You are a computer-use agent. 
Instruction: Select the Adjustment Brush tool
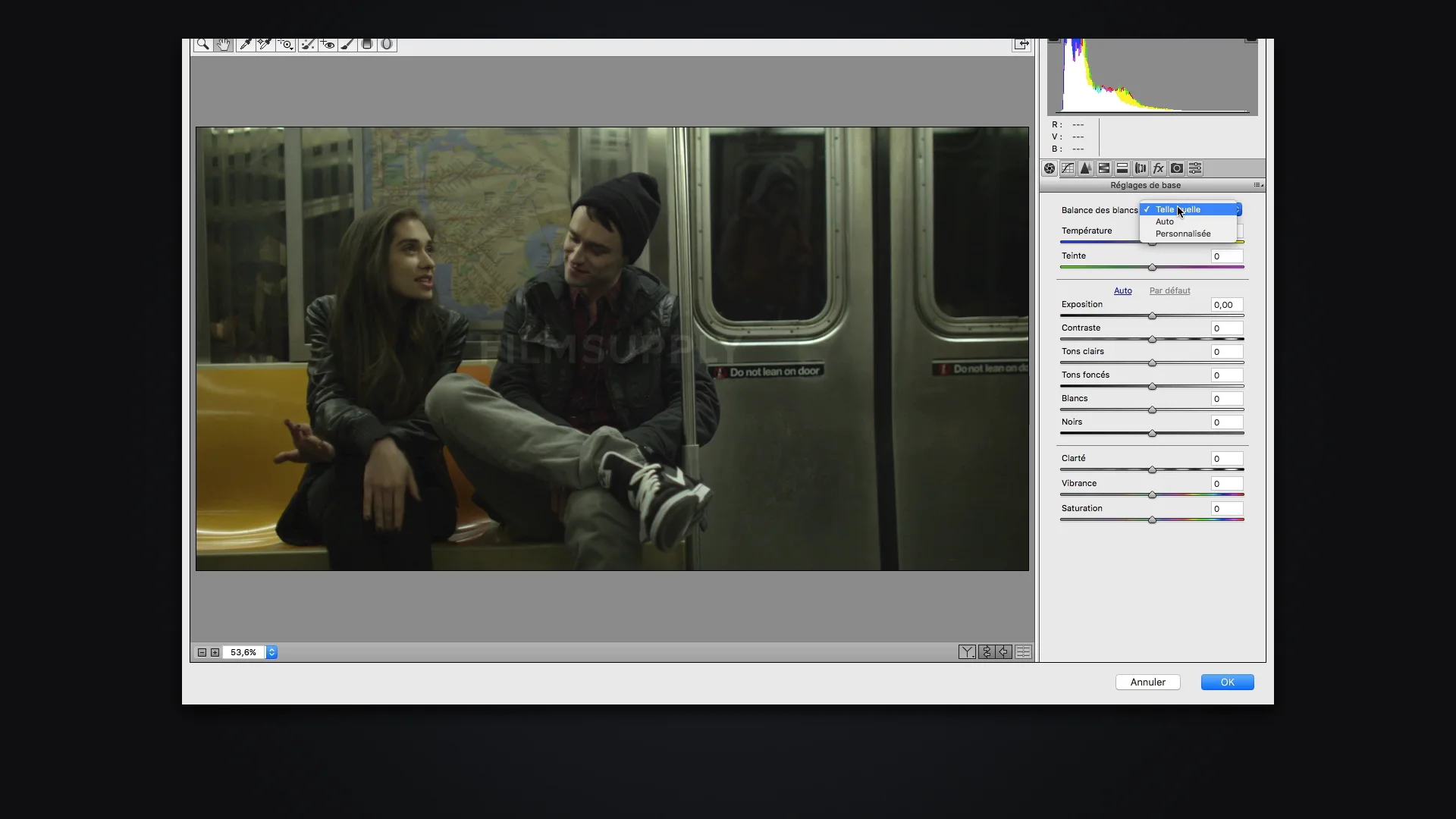347,44
